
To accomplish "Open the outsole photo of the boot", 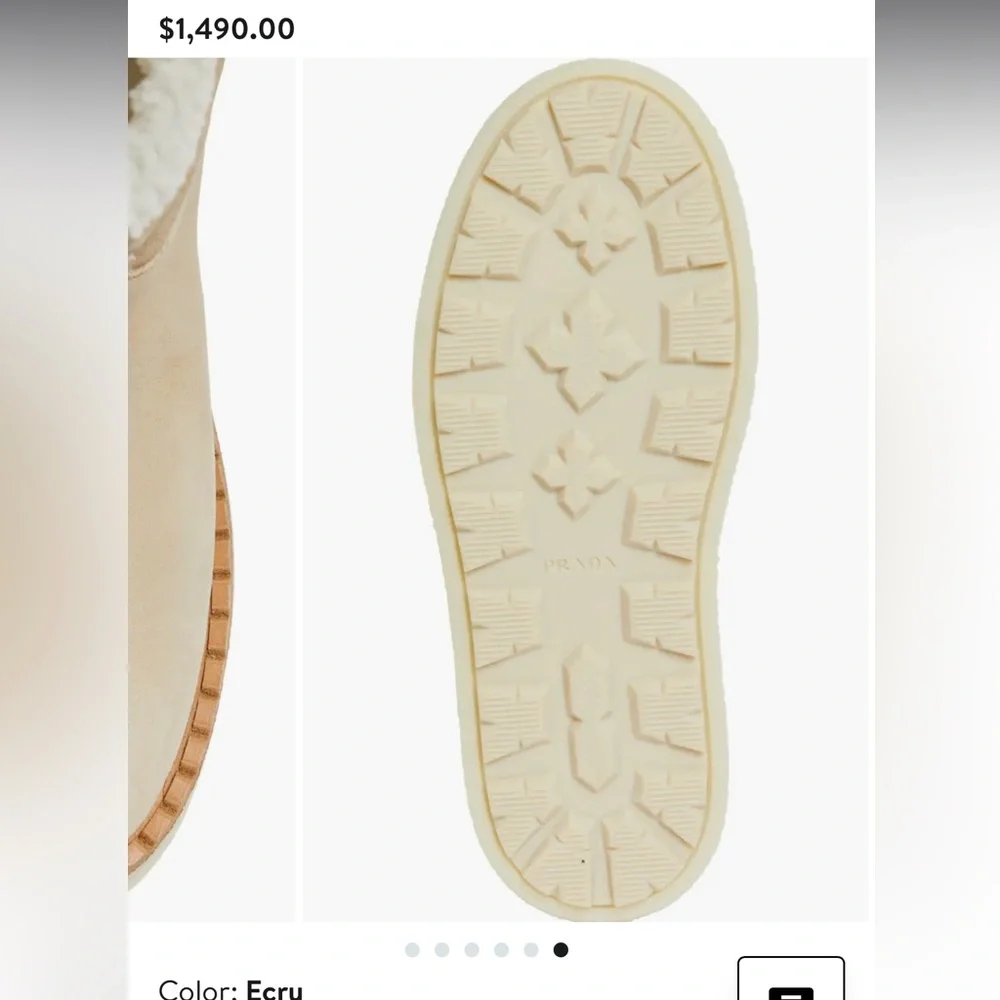I will 585,489.
